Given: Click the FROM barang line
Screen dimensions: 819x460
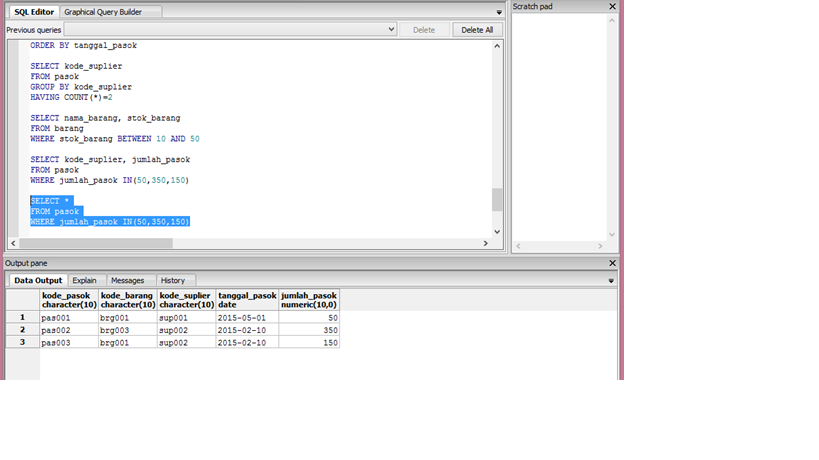Looking at the screenshot, I should click(57, 128).
